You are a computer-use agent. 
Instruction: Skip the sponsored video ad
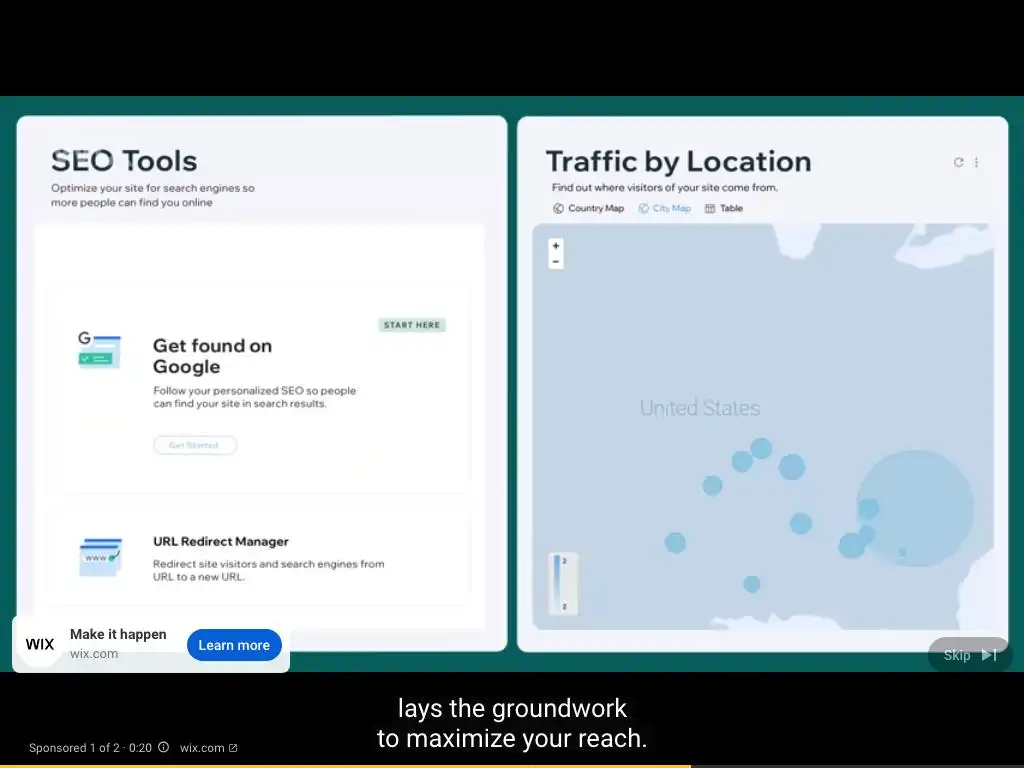click(x=969, y=655)
